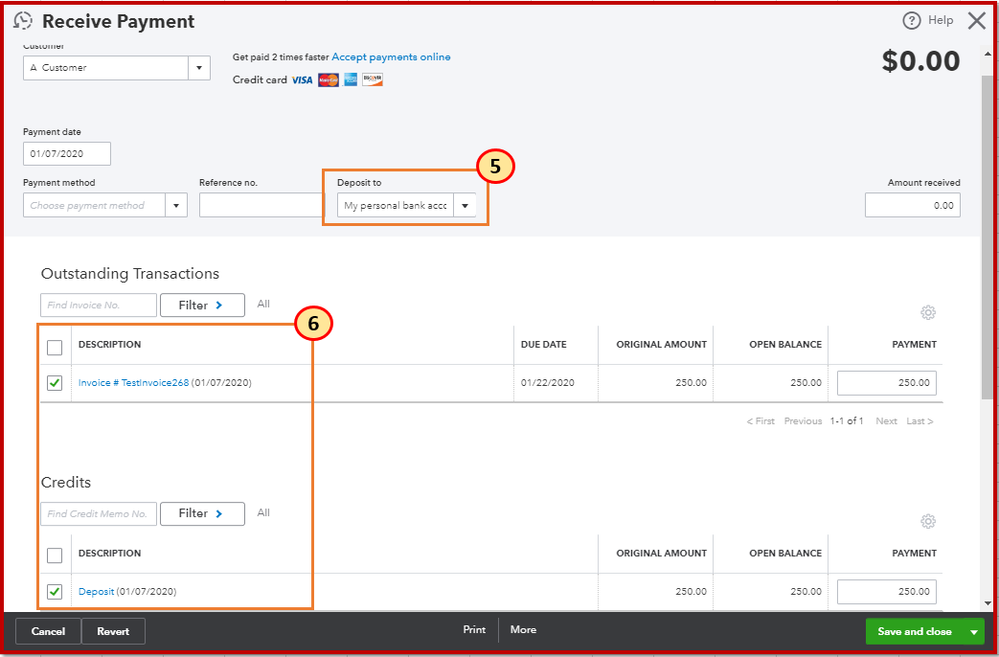
Task: Uncheck the Deposit credit checkbox
Action: click(x=55, y=592)
